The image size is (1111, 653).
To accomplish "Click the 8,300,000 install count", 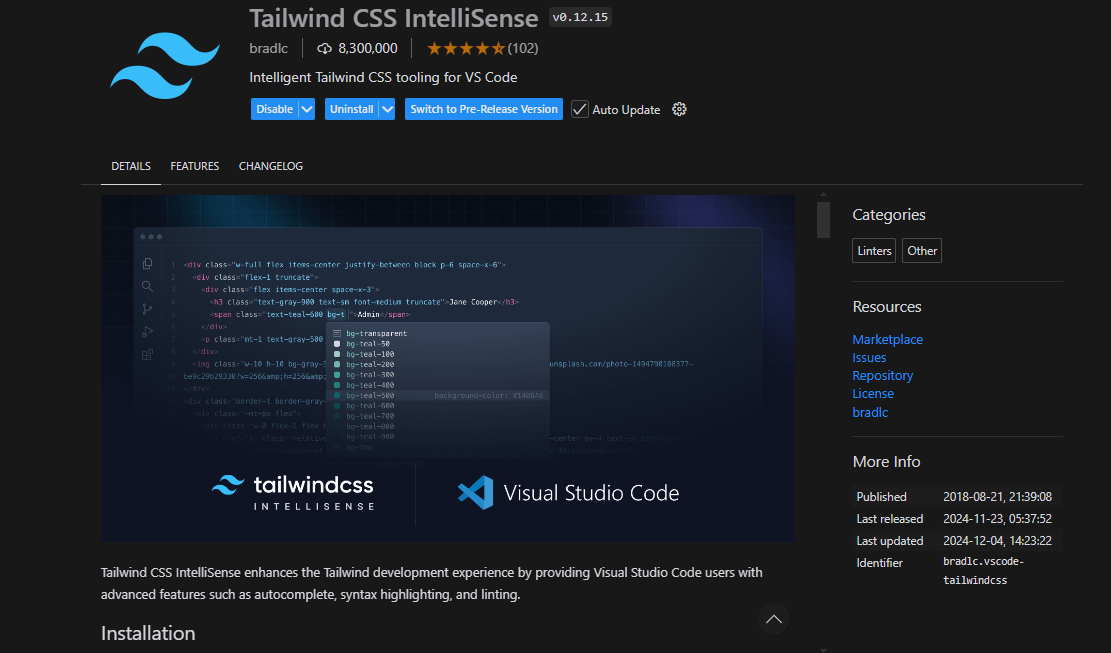I will tap(368, 48).
